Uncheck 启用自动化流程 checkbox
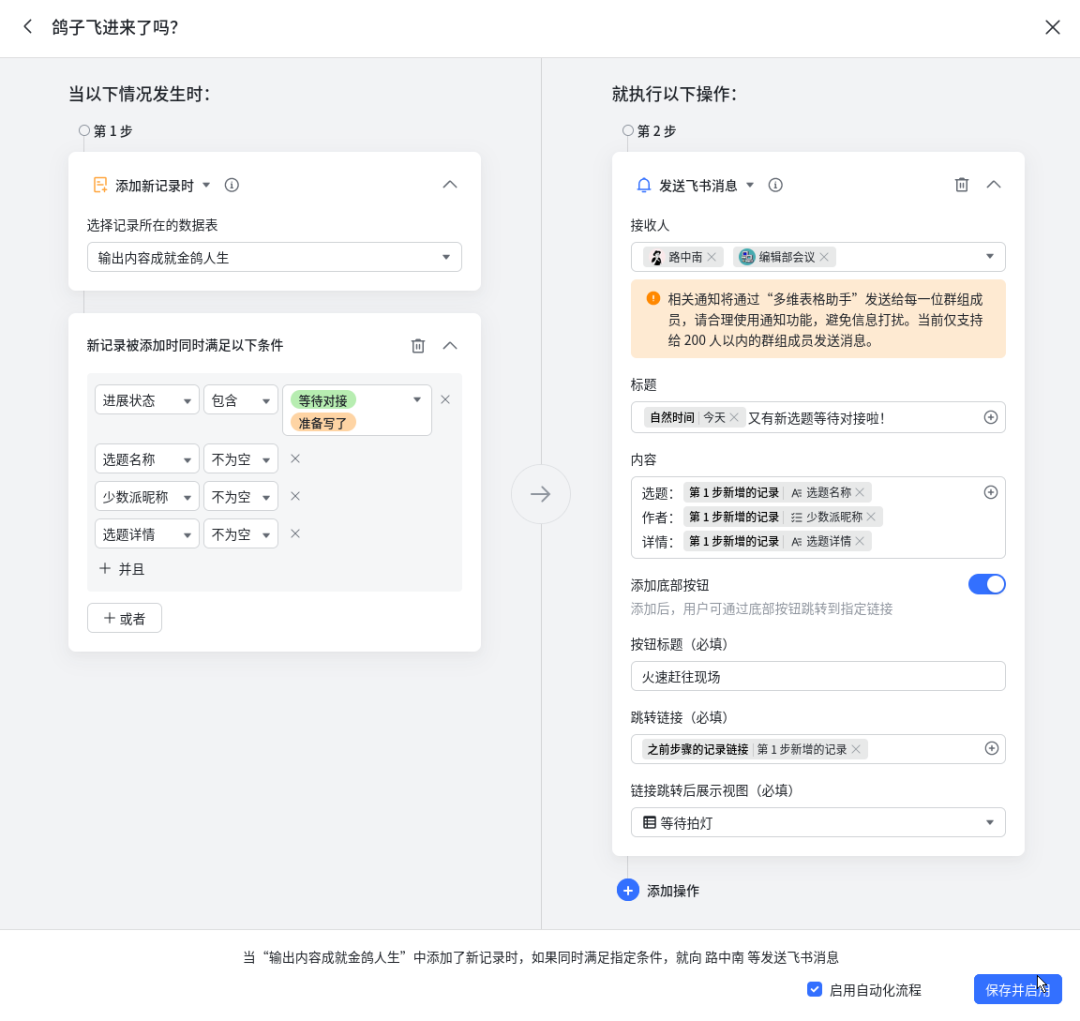The height and width of the screenshot is (1021, 1080). click(814, 989)
